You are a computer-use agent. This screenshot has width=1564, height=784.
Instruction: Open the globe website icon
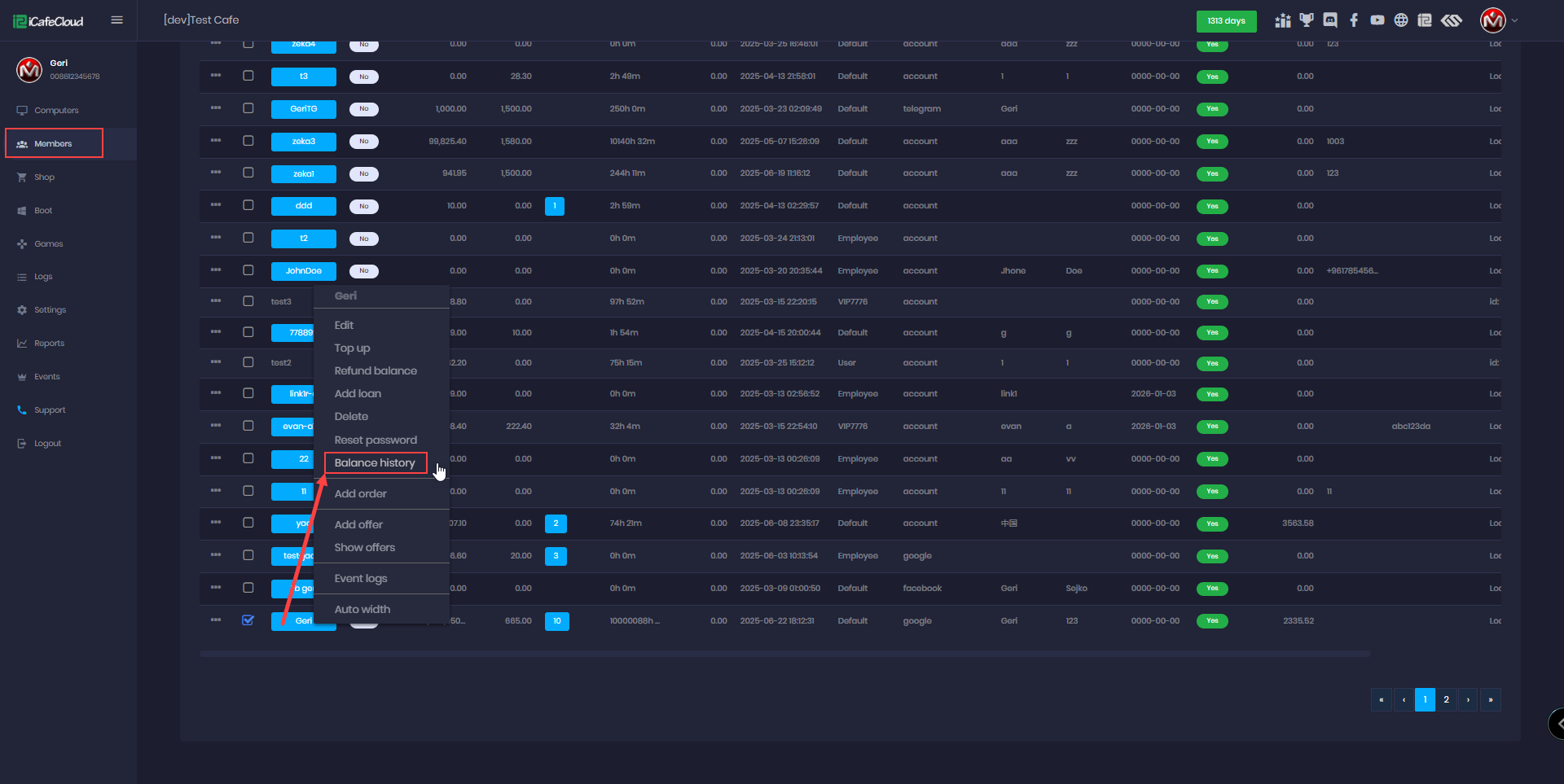coord(1401,20)
